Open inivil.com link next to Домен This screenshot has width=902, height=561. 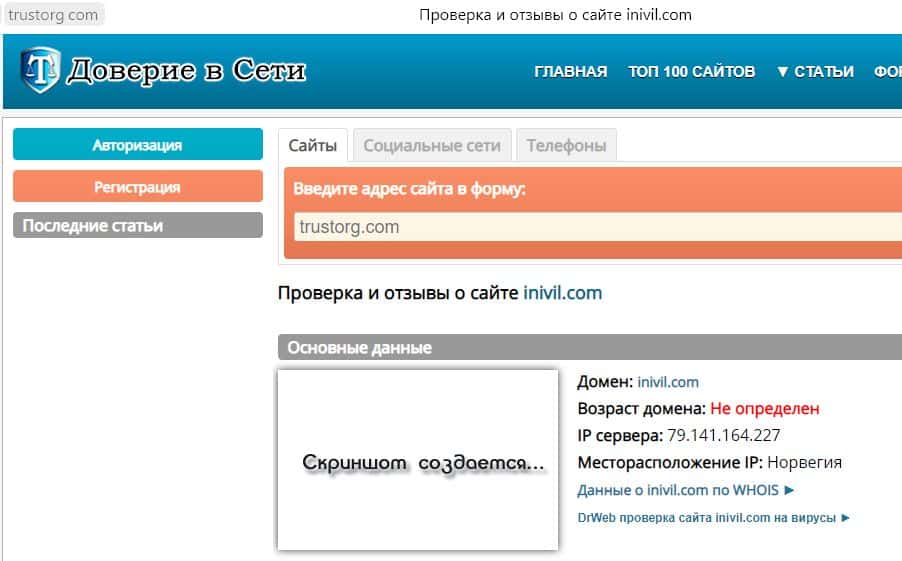pyautogui.click(x=668, y=382)
